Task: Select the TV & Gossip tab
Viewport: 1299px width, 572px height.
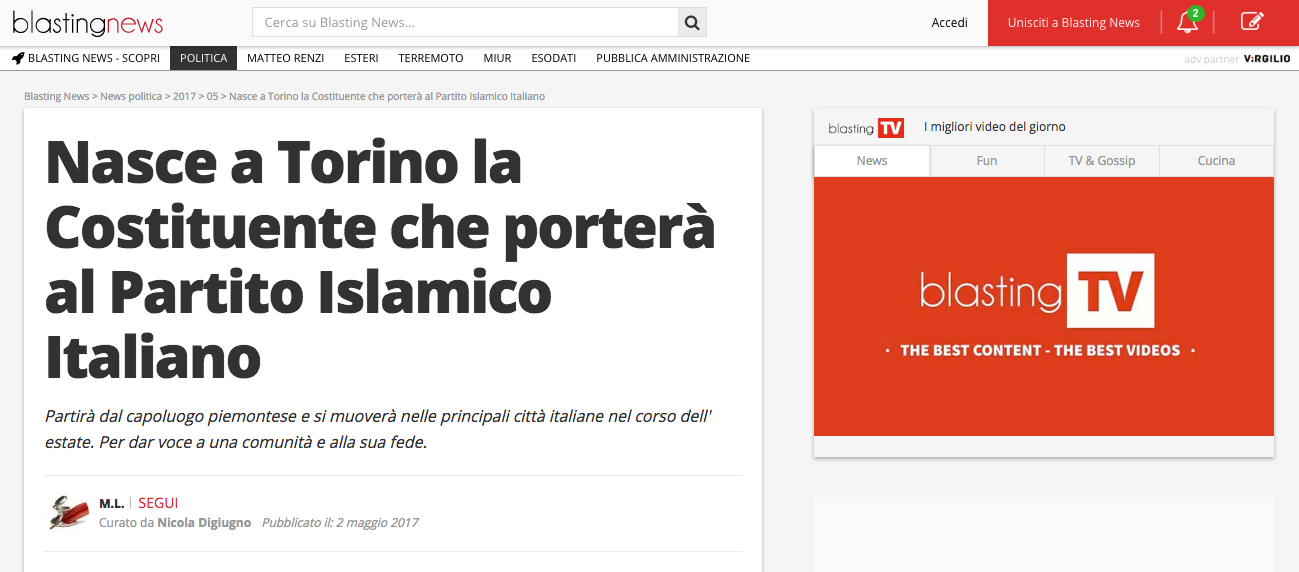Action: tap(1101, 161)
